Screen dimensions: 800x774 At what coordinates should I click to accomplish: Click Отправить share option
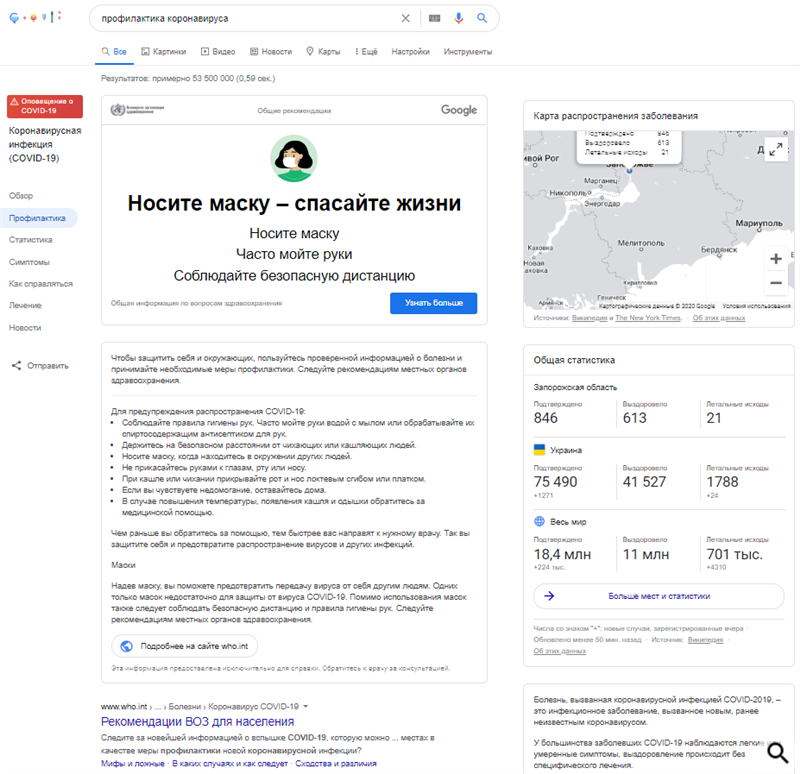40,366
